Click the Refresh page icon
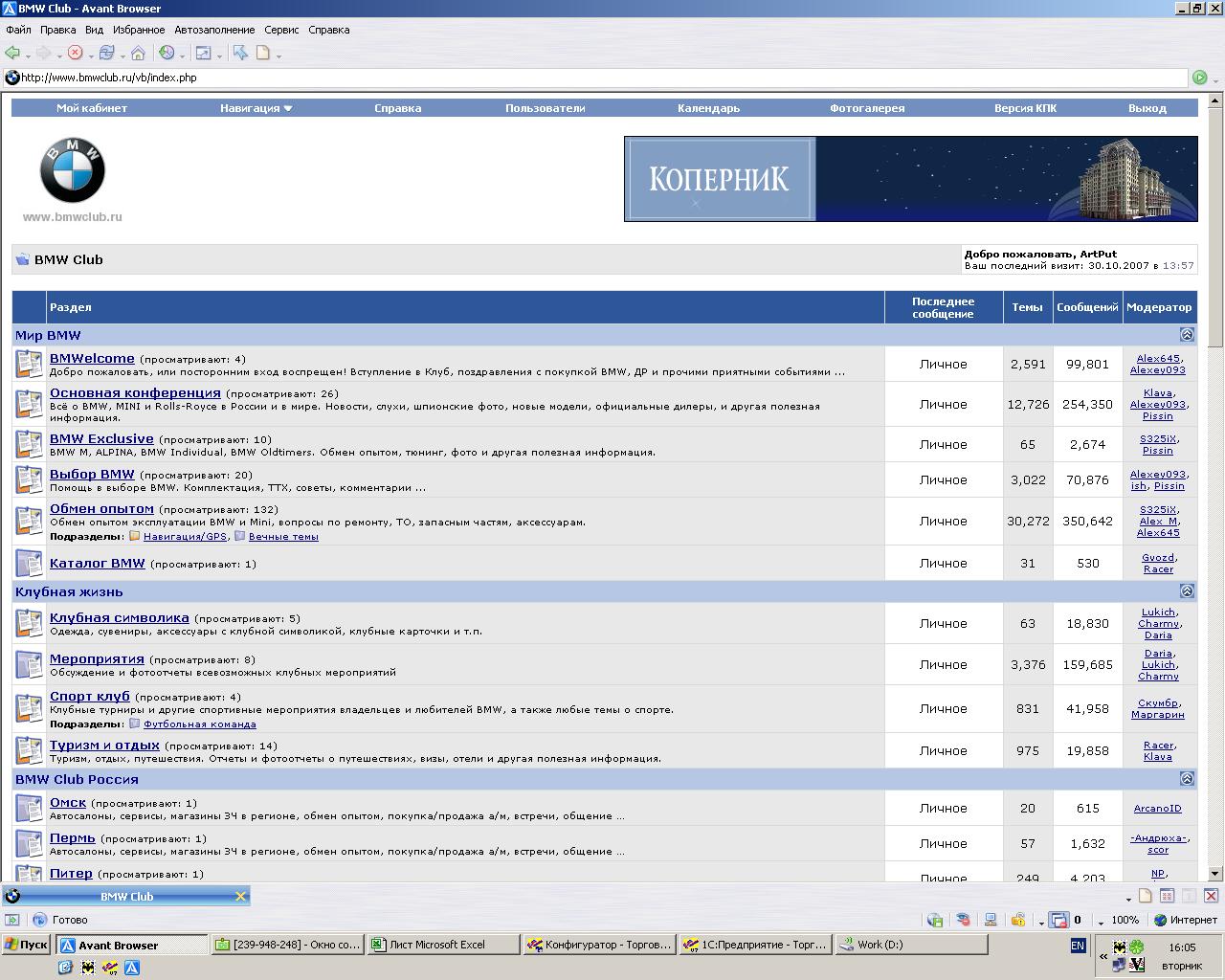The width and height of the screenshot is (1225, 980). tap(106, 53)
